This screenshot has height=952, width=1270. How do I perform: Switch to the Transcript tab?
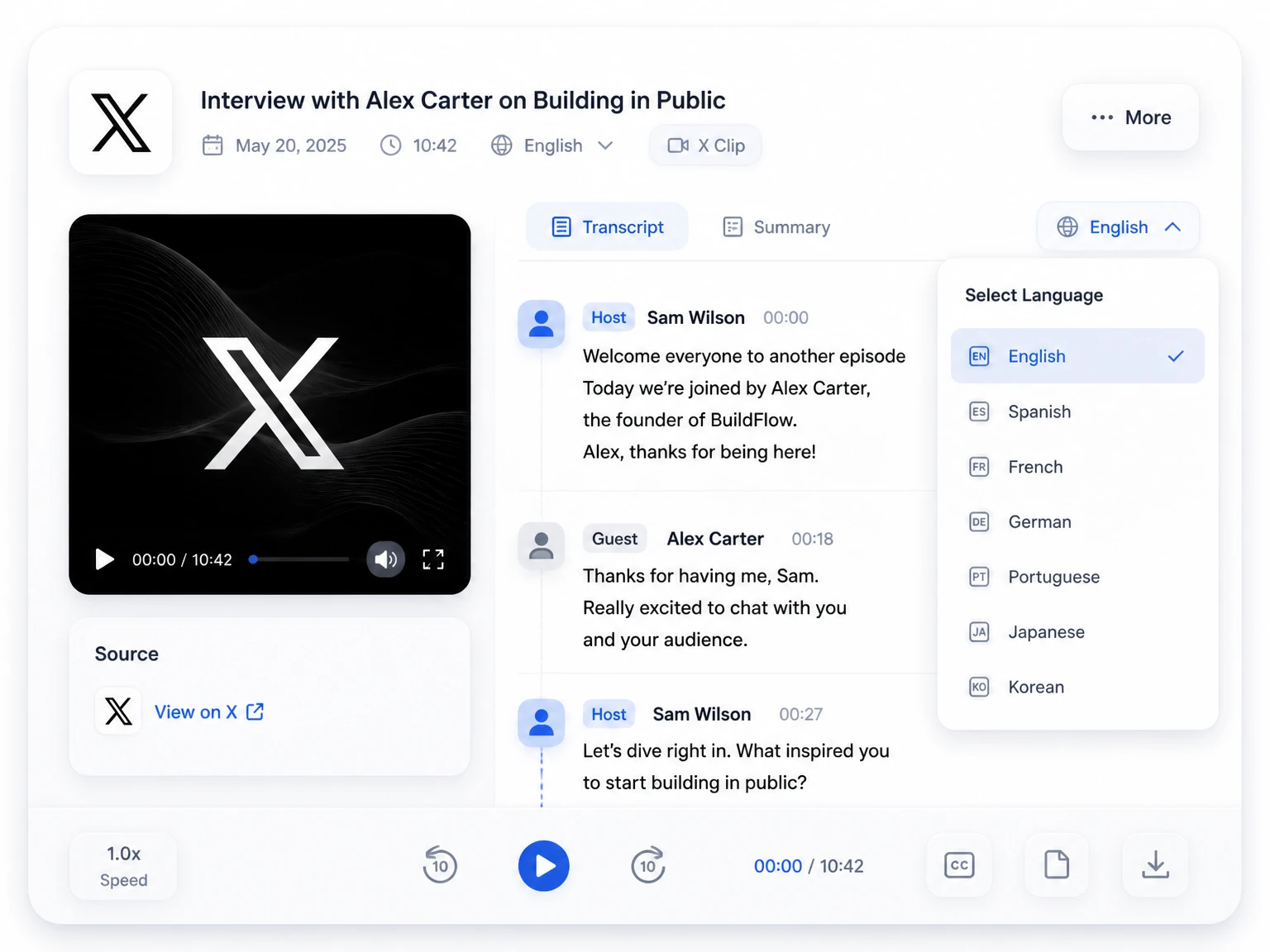coord(607,226)
